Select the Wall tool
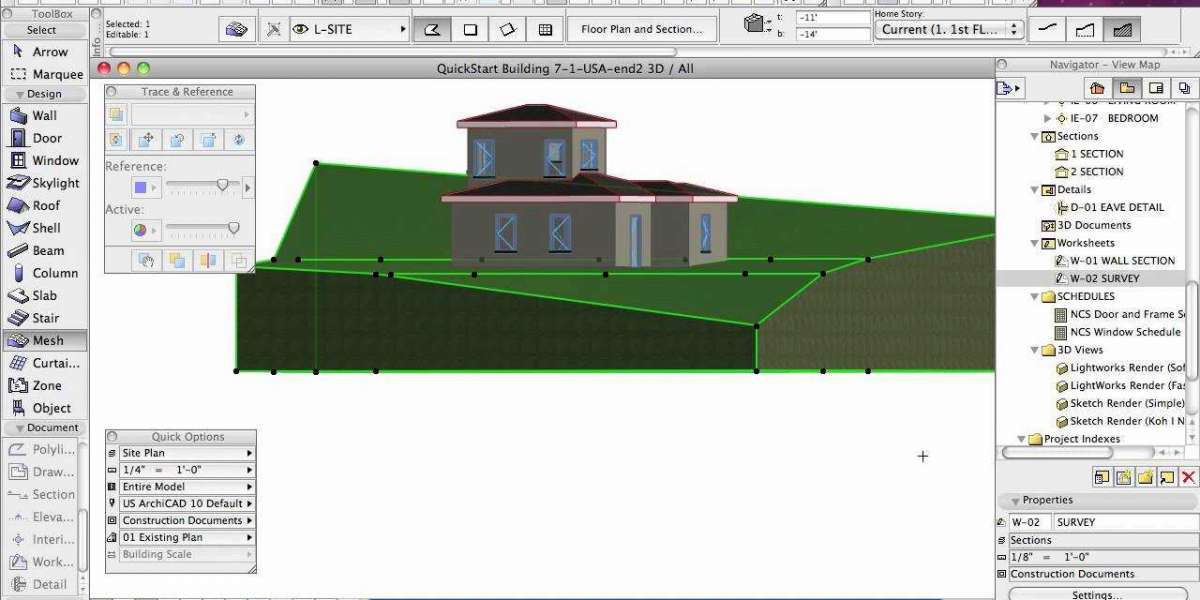Viewport: 1200px width, 600px height. click(x=44, y=115)
